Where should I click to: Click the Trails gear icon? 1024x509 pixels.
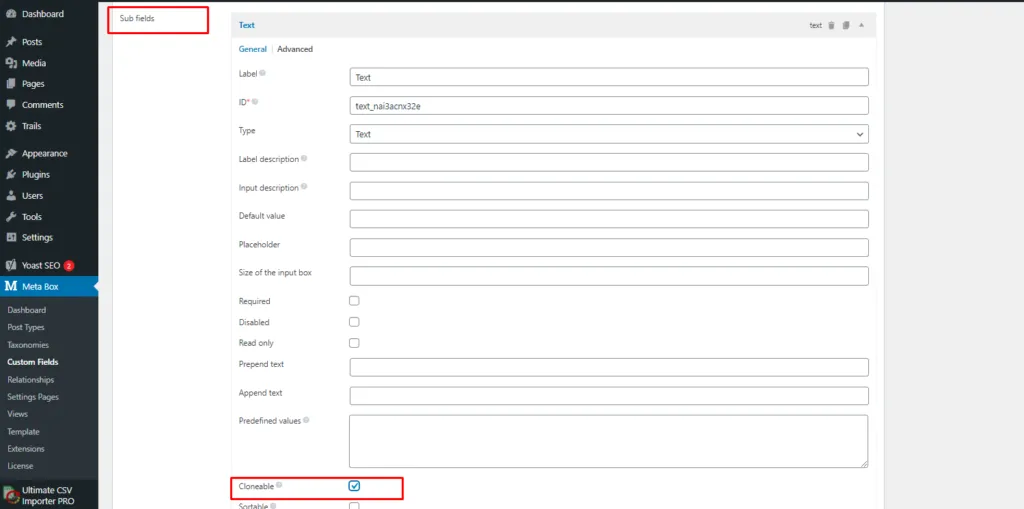tap(10, 126)
